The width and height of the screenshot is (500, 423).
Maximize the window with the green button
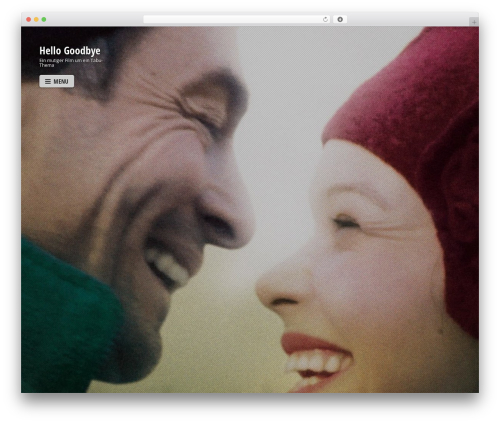44,20
